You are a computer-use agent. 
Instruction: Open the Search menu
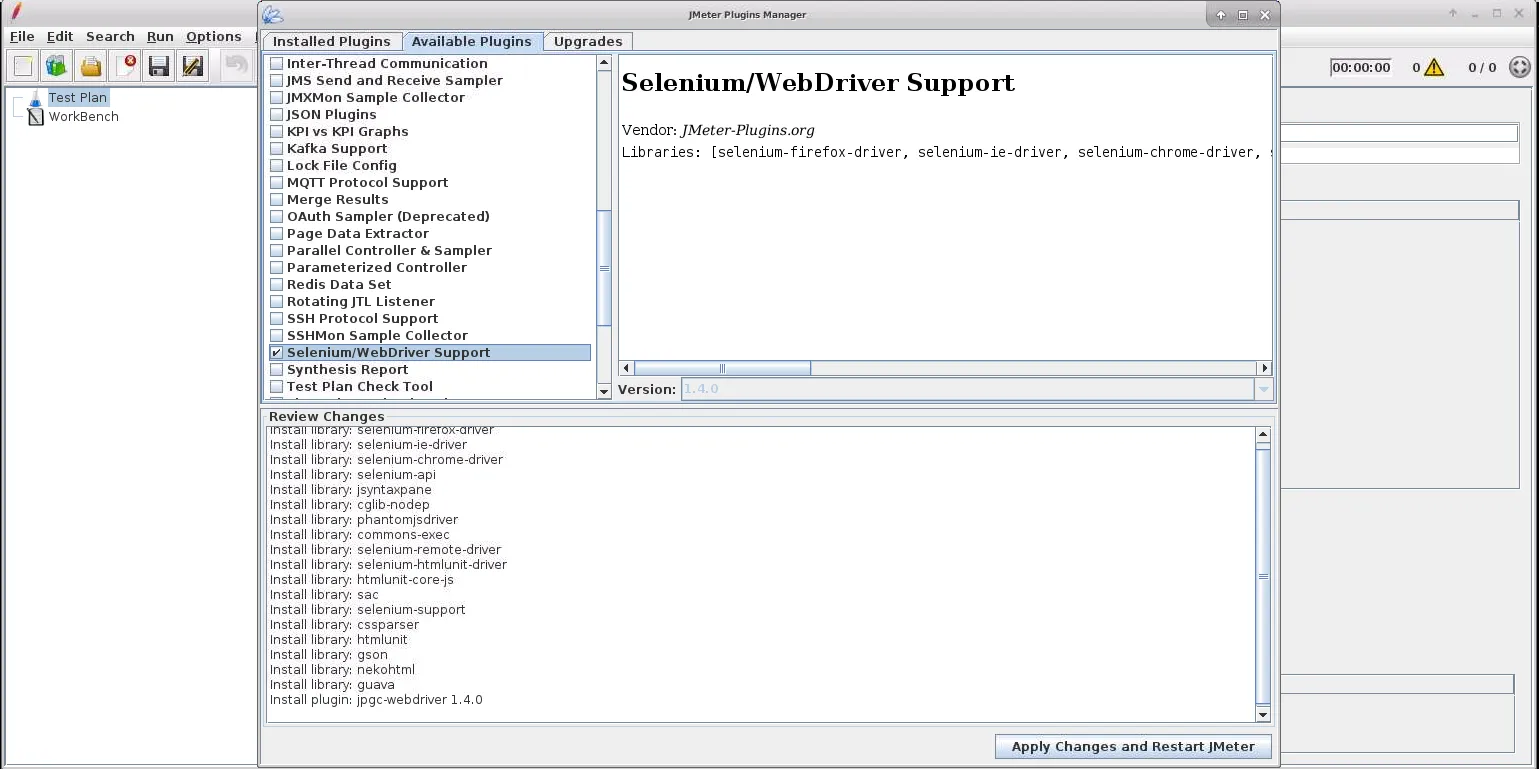coord(110,36)
